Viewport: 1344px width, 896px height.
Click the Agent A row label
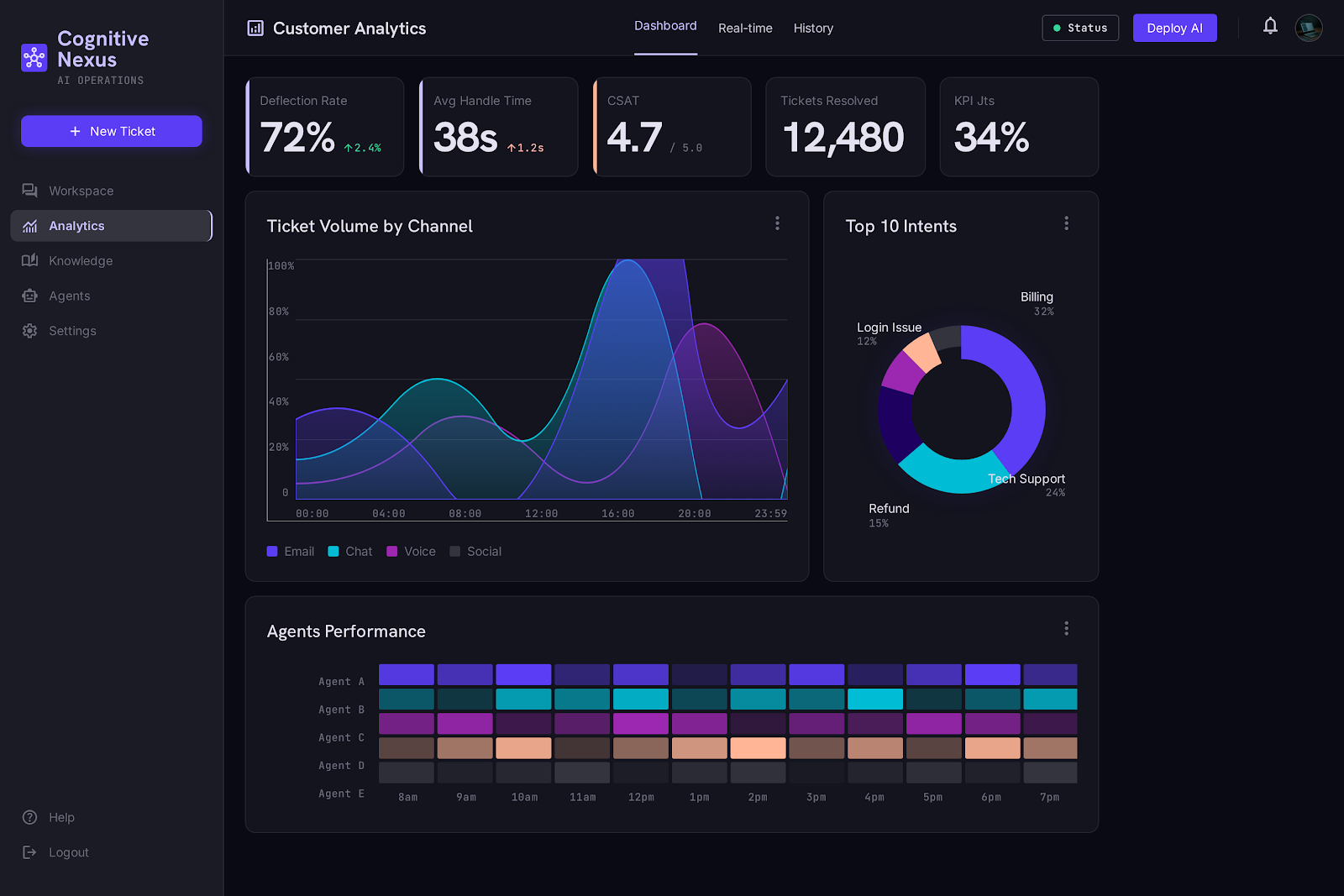click(341, 682)
